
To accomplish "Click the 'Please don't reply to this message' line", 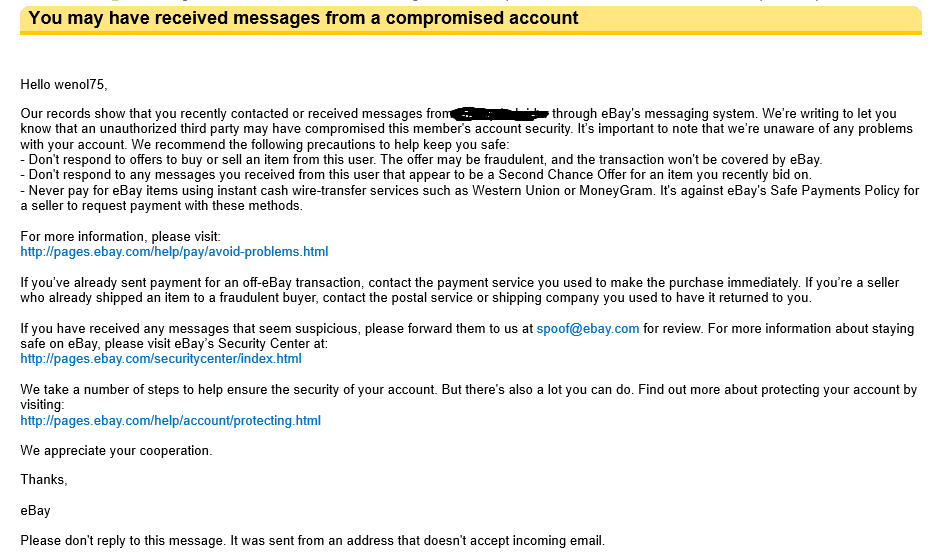I will [x=312, y=541].
